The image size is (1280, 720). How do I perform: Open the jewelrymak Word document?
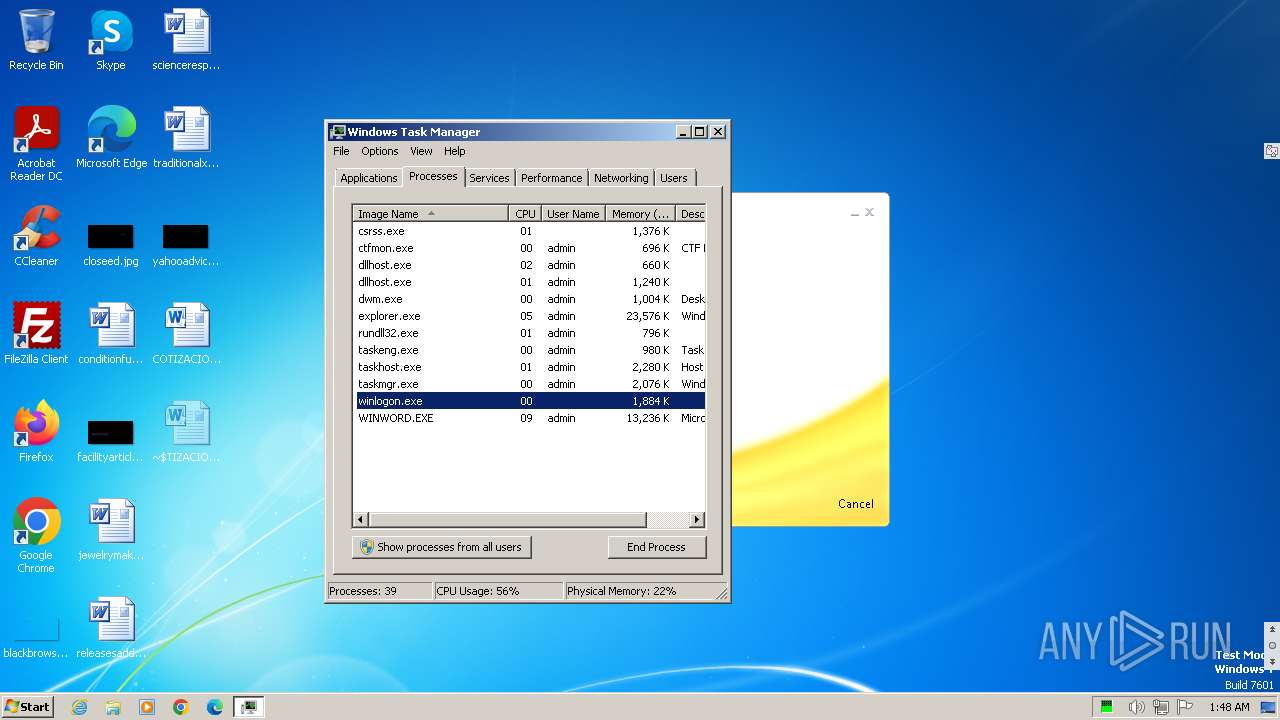(111, 529)
